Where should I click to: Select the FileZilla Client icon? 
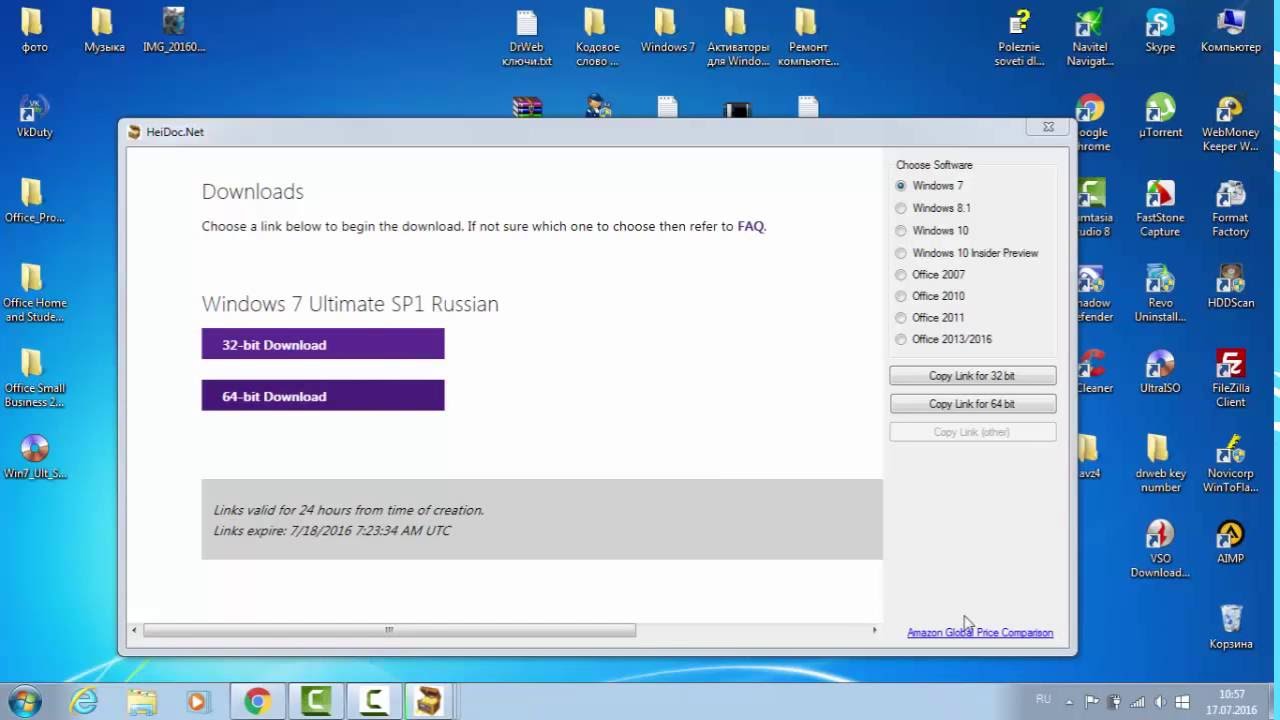point(1230,378)
